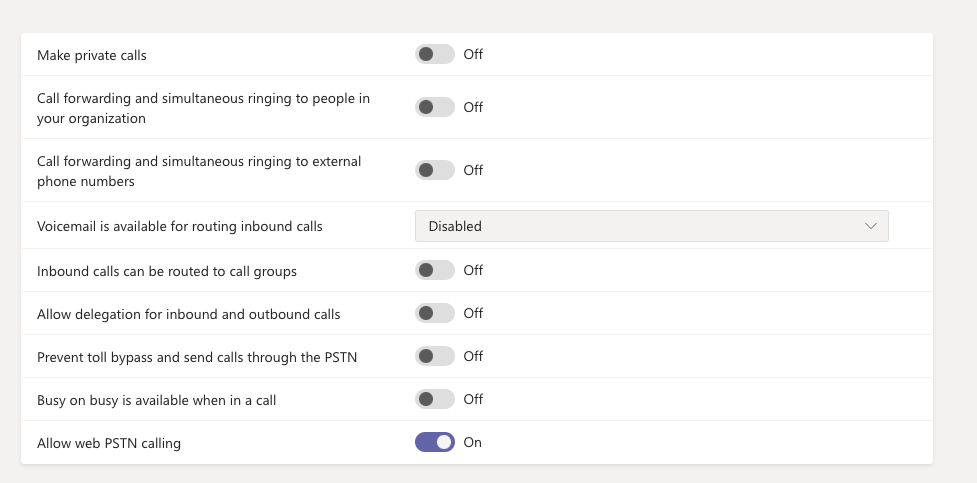
Task: Click the 'Prevent toll bypass' setting label
Action: tap(194, 357)
